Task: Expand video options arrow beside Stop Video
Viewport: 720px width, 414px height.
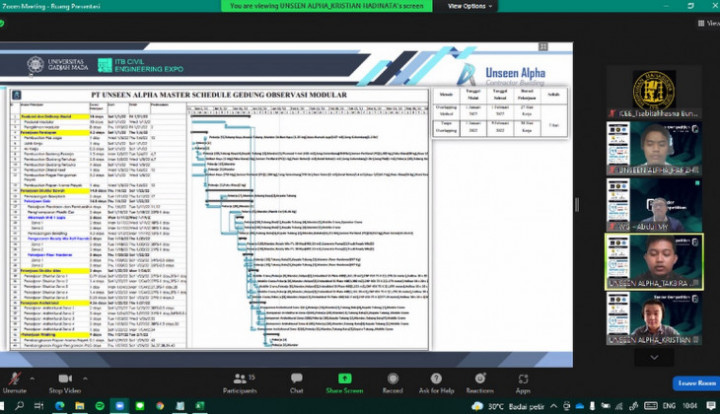Action: point(84,377)
